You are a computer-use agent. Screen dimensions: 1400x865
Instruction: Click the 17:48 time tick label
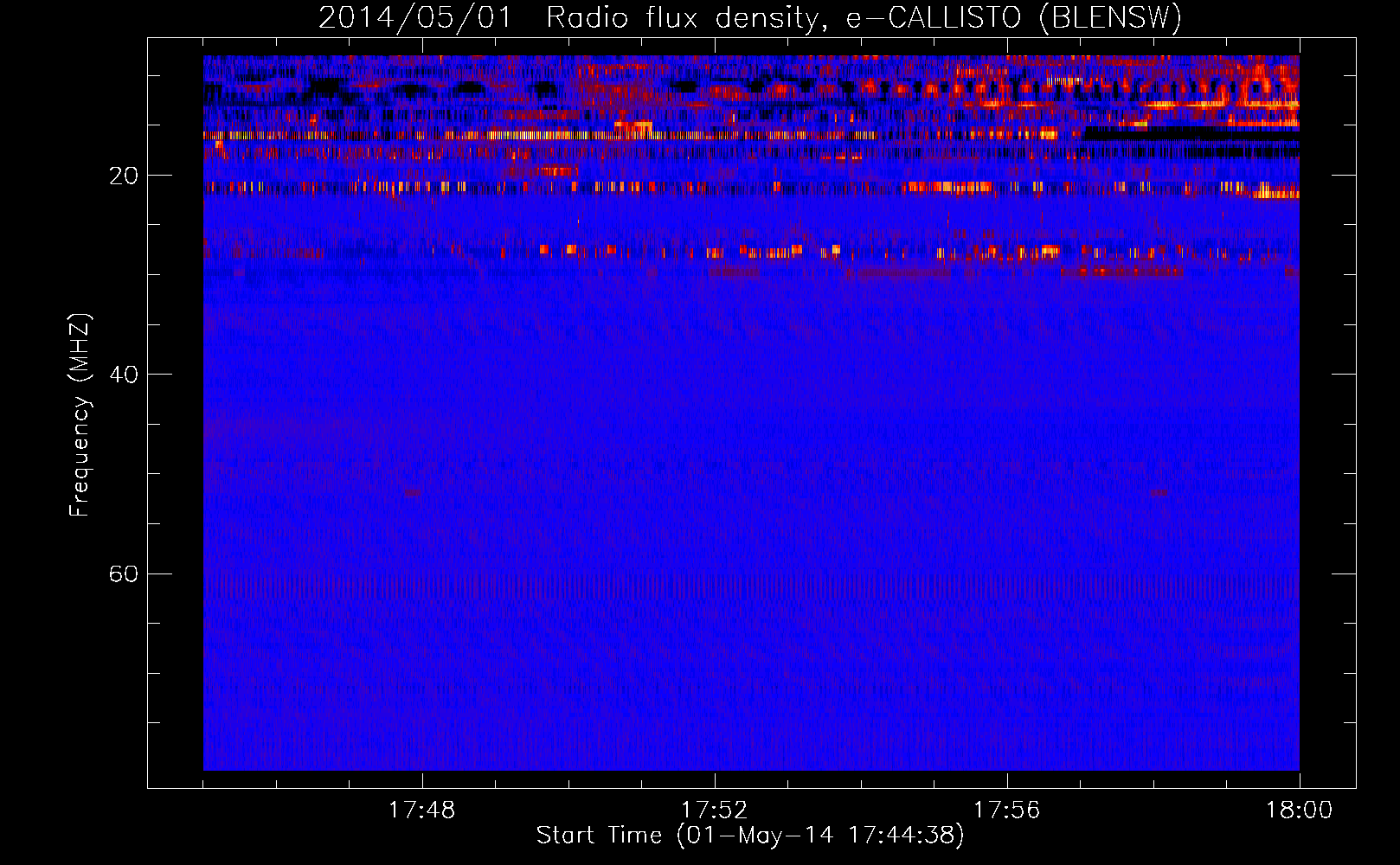tap(422, 811)
